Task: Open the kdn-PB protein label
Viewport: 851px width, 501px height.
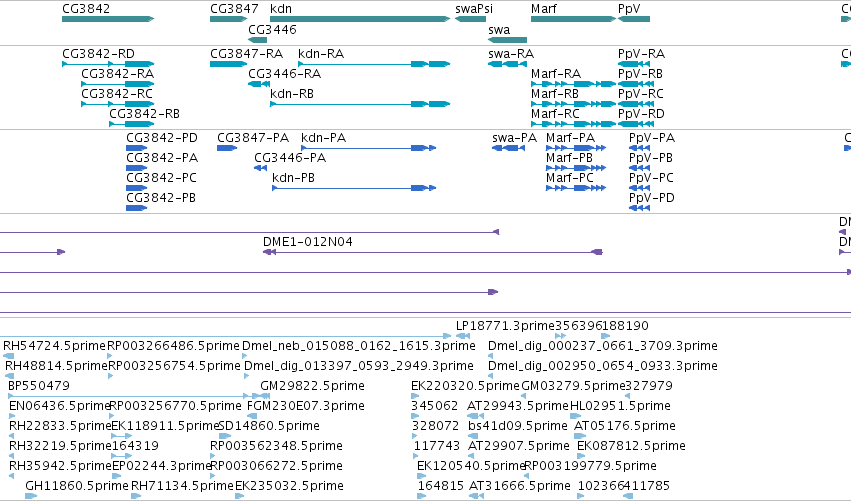Action: pyautogui.click(x=294, y=178)
